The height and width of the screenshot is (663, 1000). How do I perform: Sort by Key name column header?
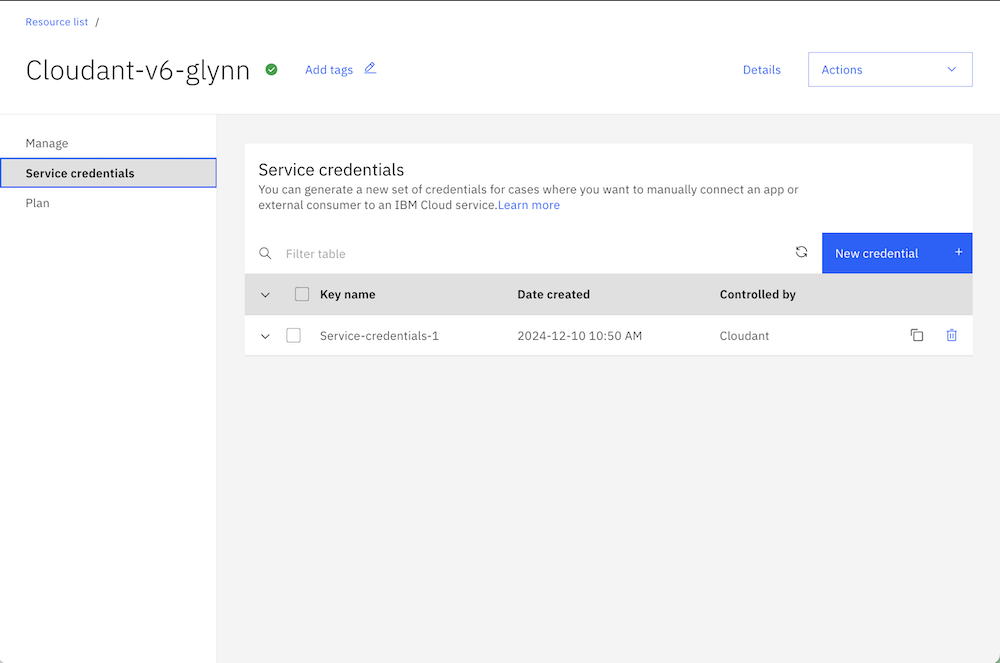click(348, 295)
